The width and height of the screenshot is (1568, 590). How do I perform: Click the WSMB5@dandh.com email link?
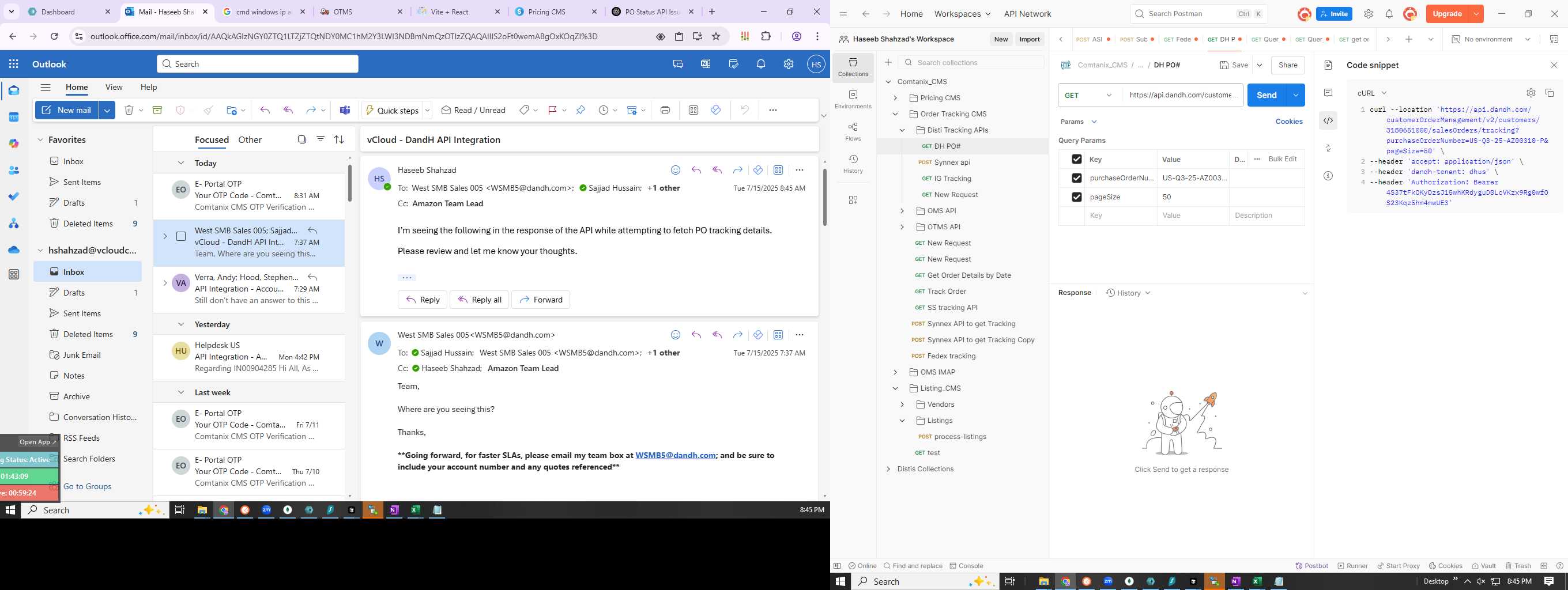tap(675, 455)
